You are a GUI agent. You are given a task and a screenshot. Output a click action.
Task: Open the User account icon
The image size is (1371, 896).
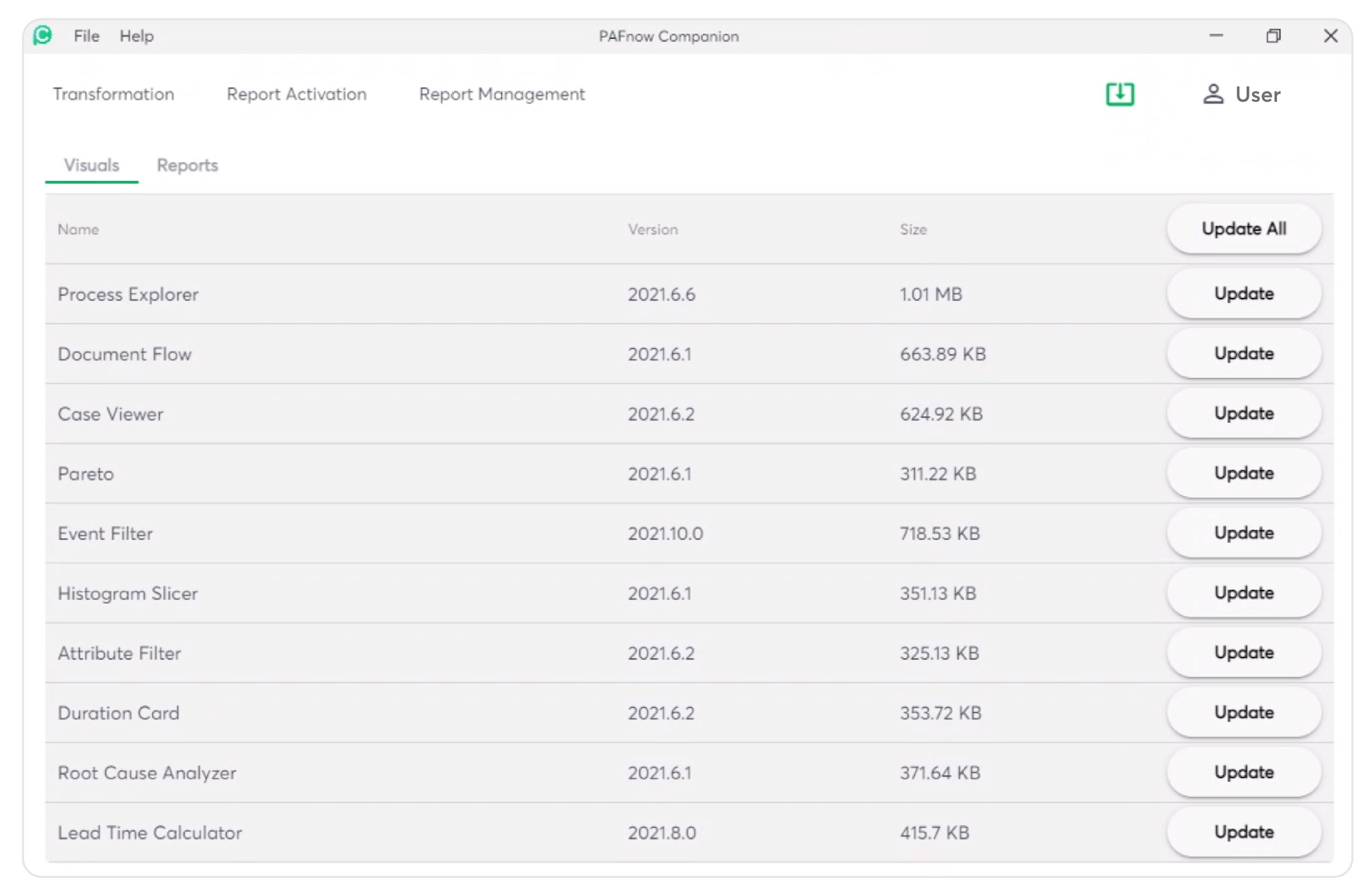tap(1213, 94)
